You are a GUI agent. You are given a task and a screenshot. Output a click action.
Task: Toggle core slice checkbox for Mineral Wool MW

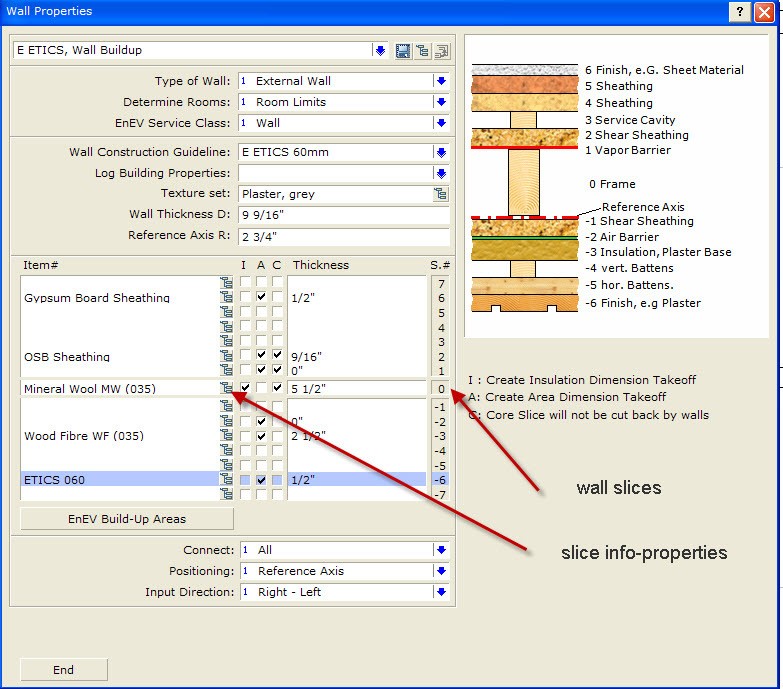(x=277, y=388)
